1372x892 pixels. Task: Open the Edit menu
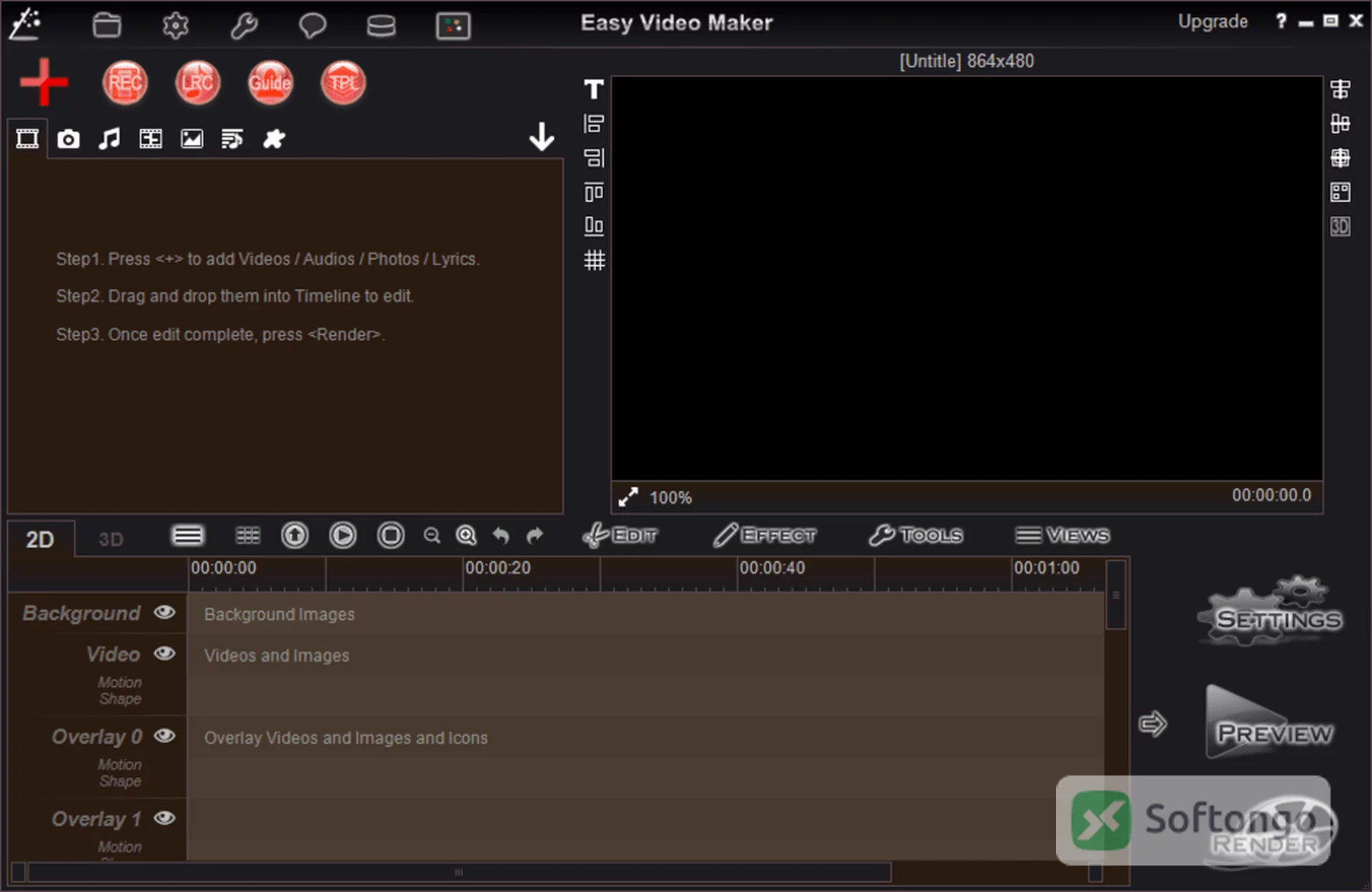620,535
